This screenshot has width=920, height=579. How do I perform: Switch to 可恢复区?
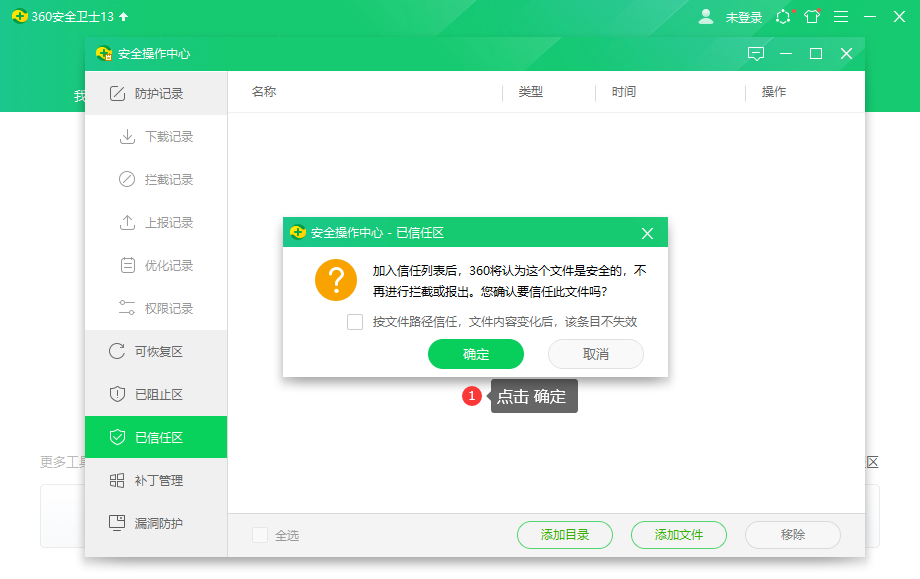pyautogui.click(x=156, y=351)
